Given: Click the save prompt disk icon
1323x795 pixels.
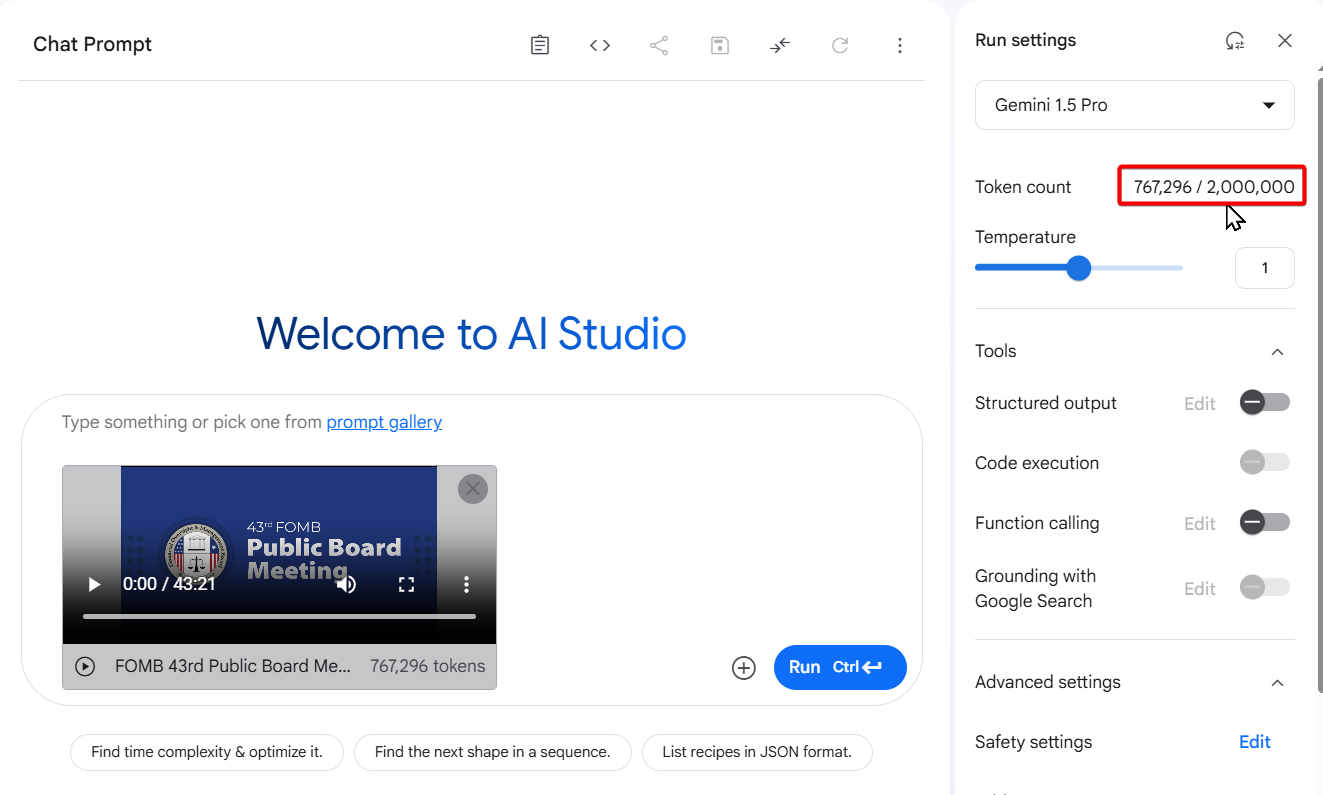Looking at the screenshot, I should click(x=720, y=45).
